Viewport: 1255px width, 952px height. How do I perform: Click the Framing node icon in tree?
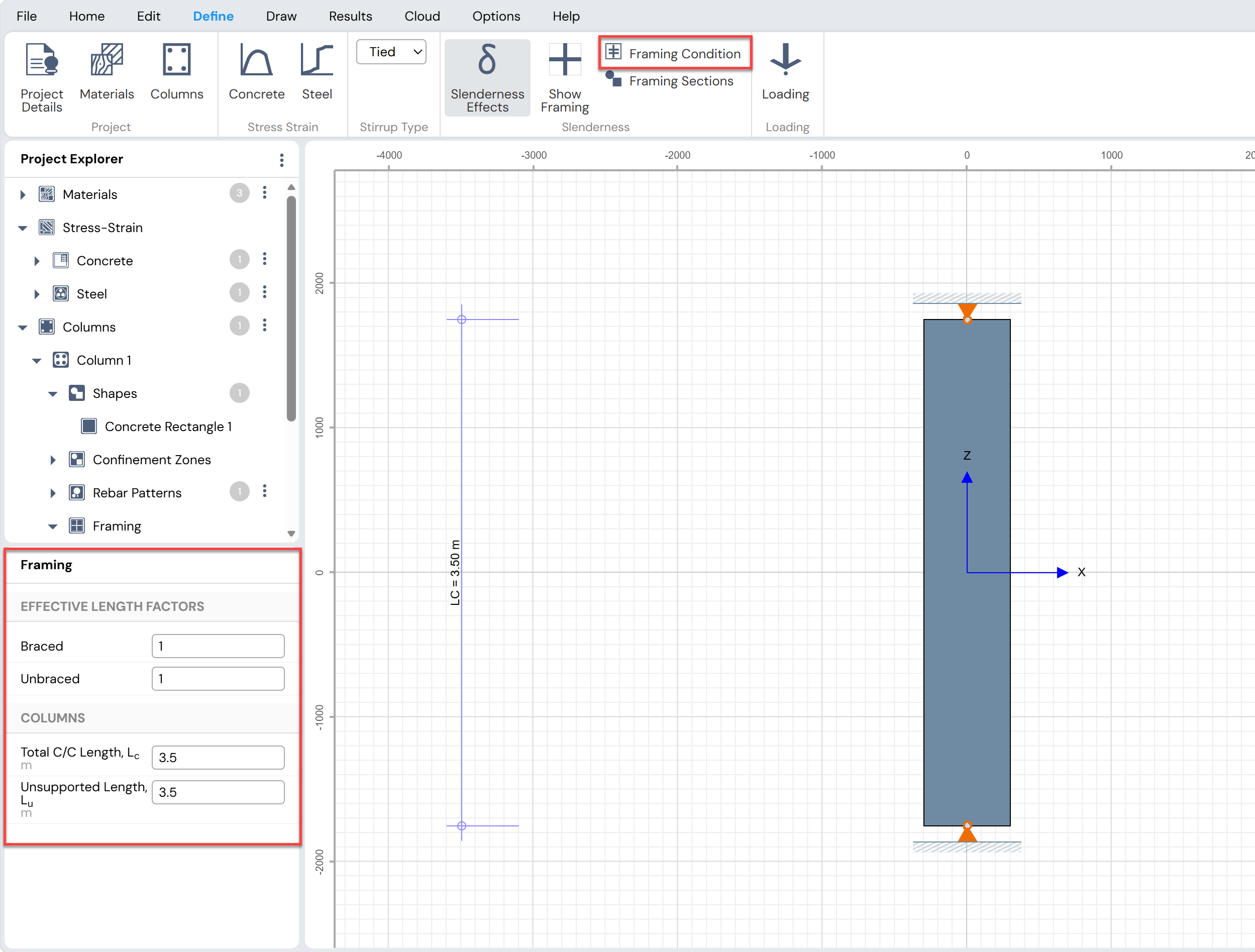76,526
